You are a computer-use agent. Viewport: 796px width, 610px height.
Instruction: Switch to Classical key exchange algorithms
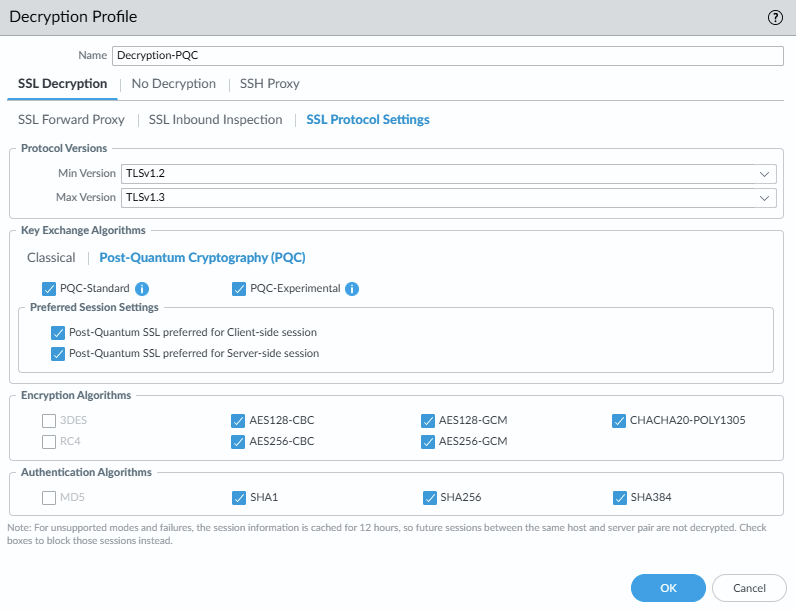(51, 257)
